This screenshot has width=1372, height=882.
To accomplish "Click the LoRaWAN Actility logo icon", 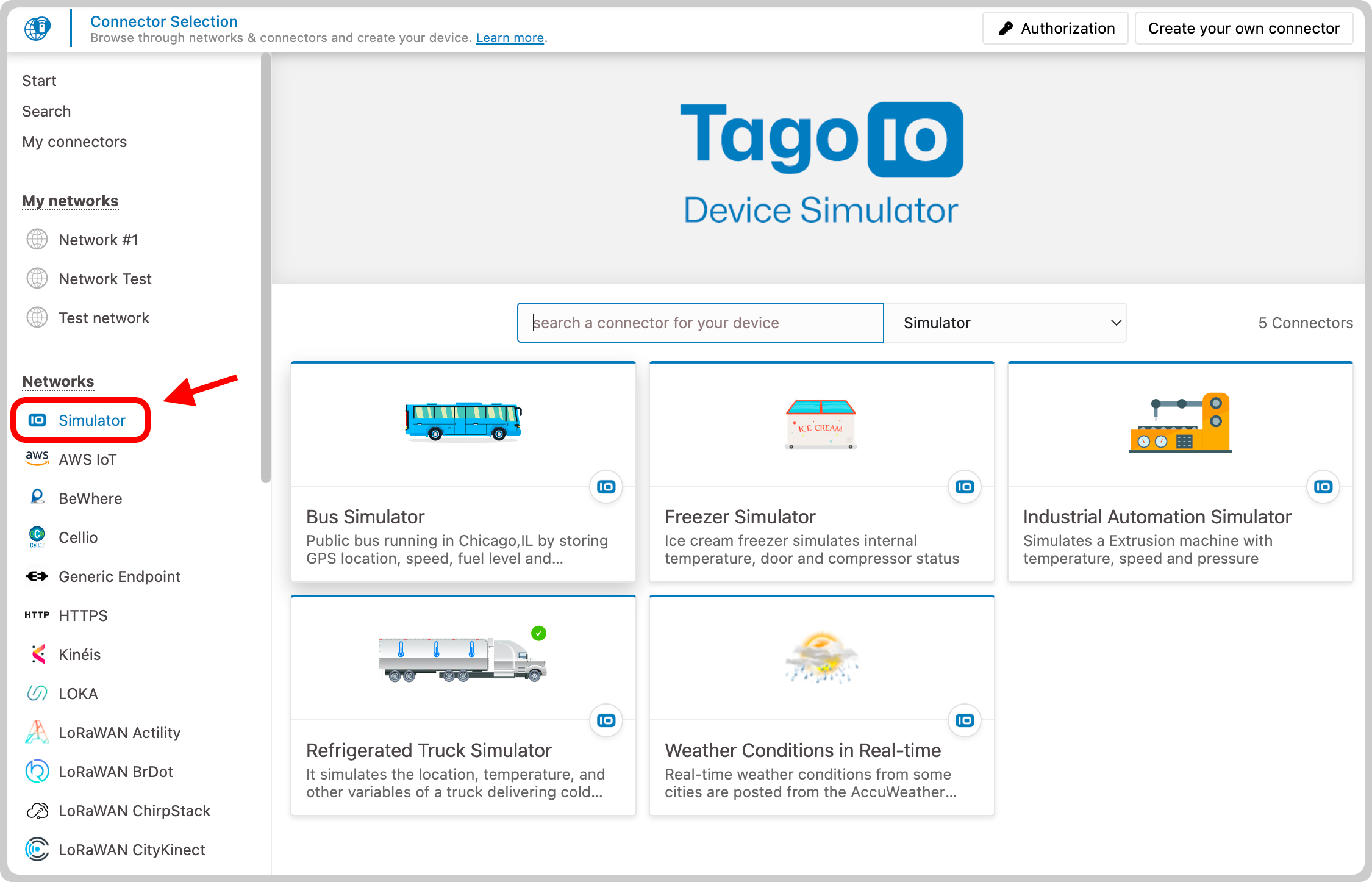I will pyautogui.click(x=37, y=732).
